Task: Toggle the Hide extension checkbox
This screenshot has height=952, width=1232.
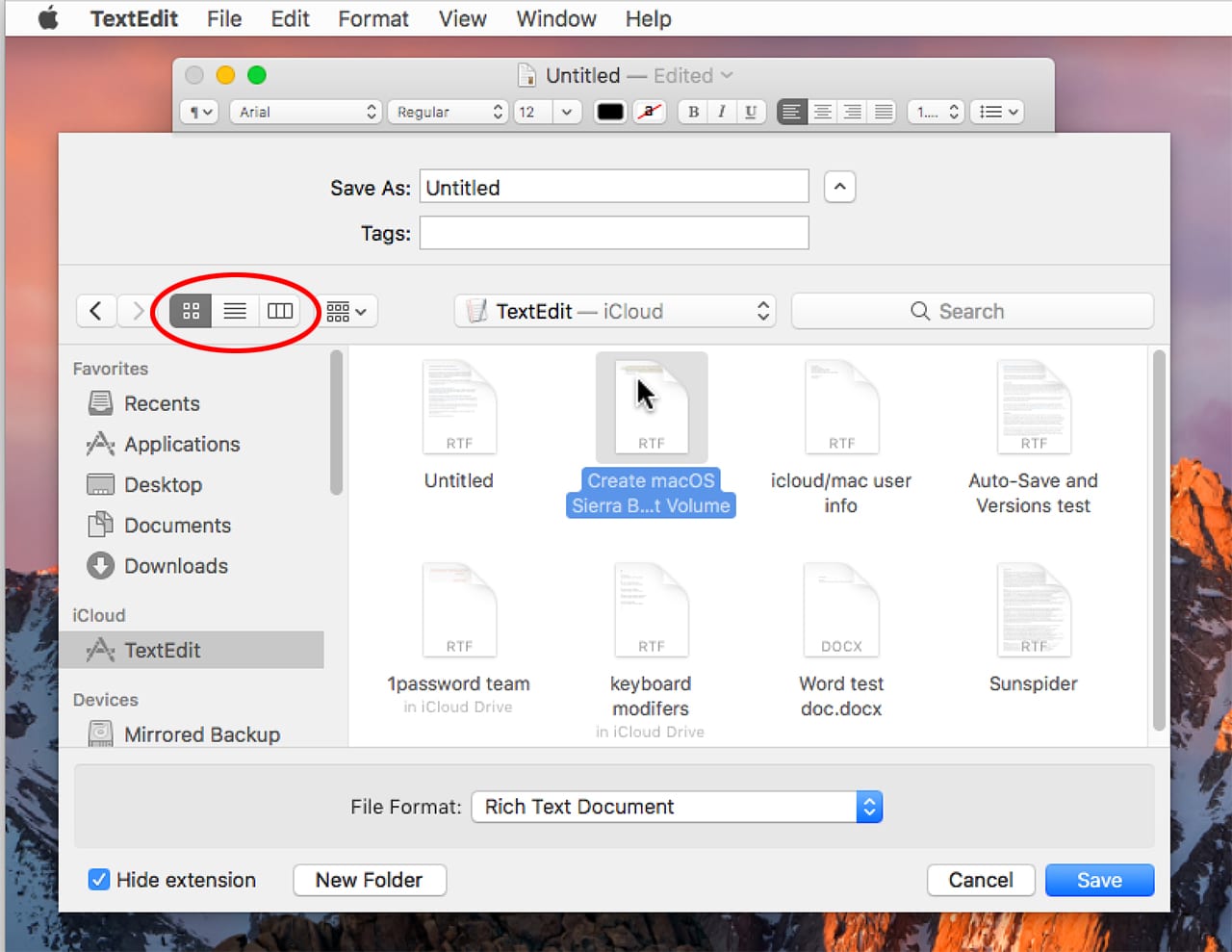Action: pyautogui.click(x=99, y=880)
